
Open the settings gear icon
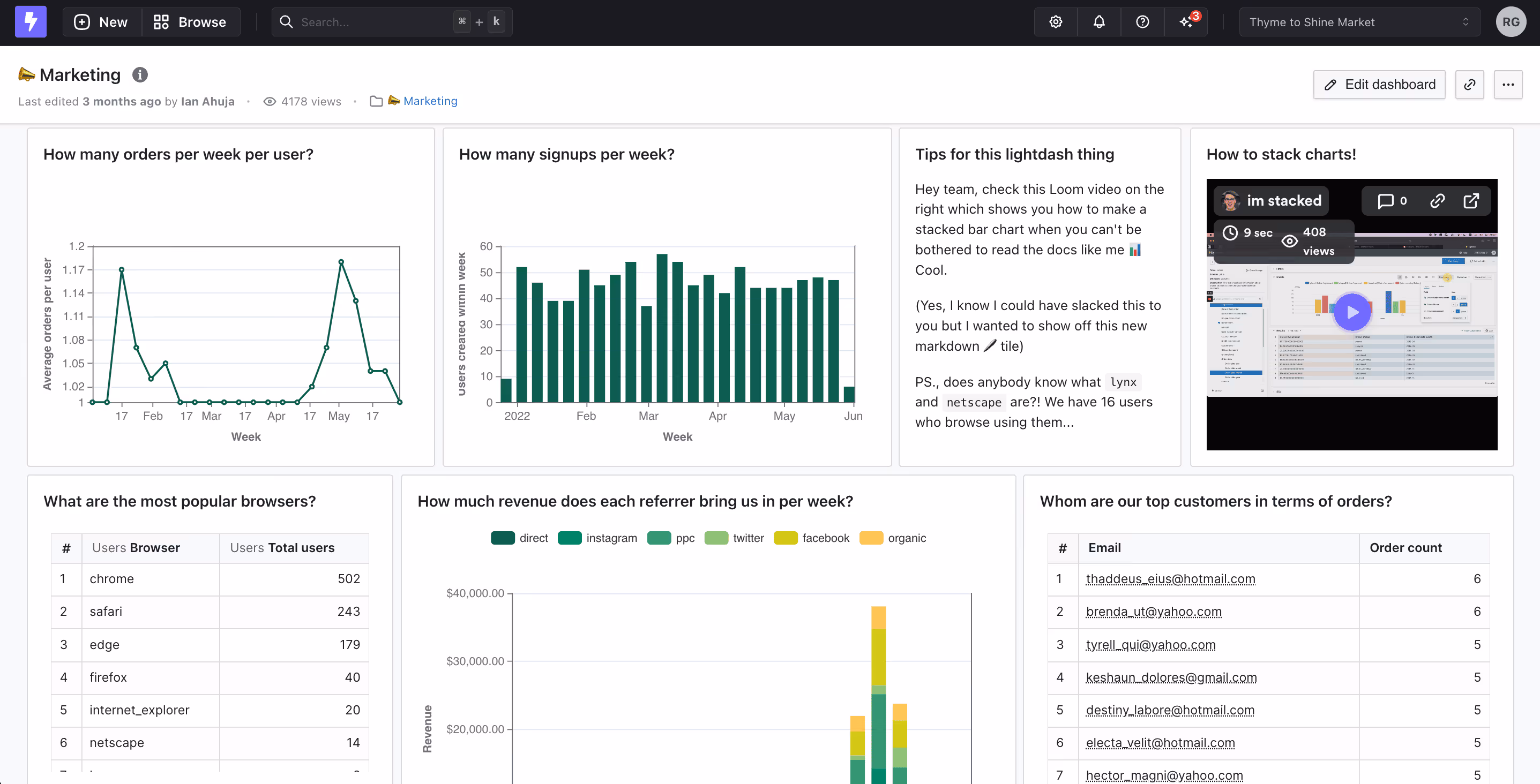point(1056,22)
